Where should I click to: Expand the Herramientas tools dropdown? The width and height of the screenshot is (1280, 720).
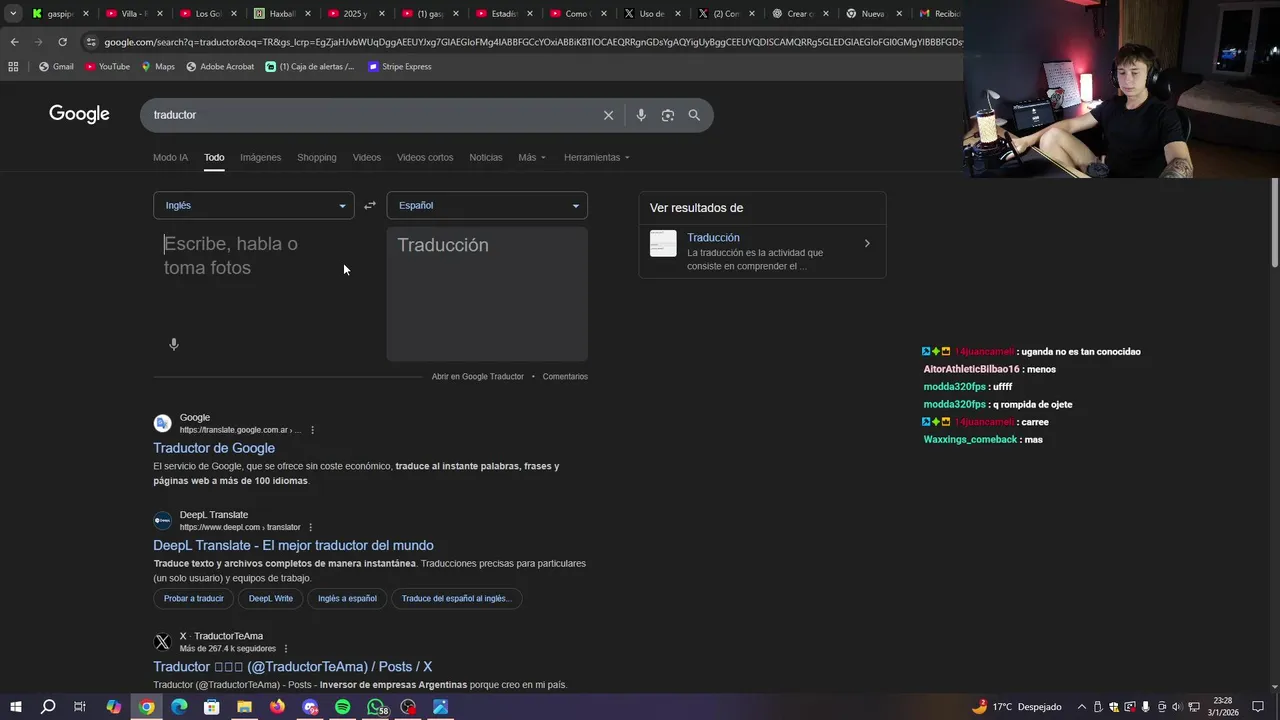pyautogui.click(x=597, y=157)
